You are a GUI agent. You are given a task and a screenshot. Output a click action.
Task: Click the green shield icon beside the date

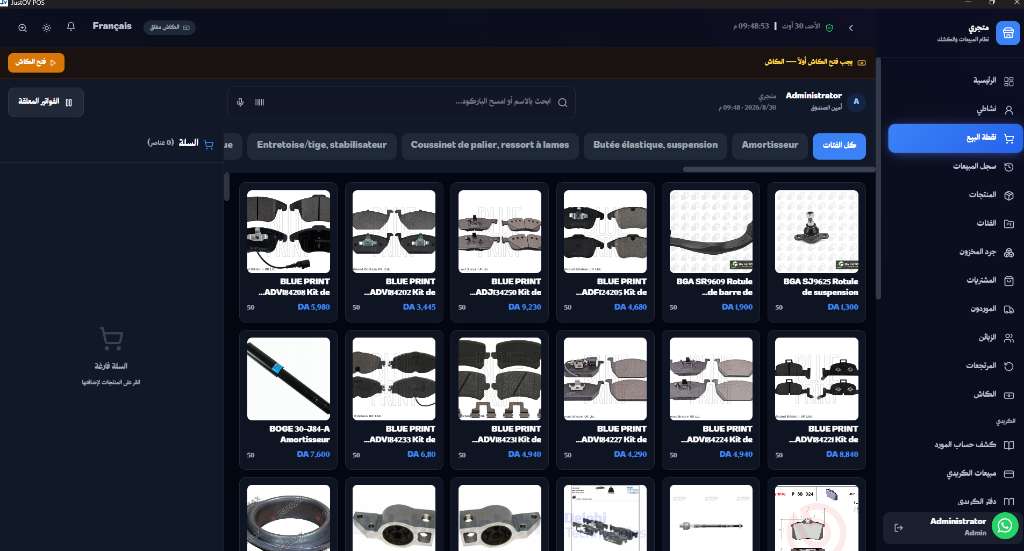coord(829,27)
